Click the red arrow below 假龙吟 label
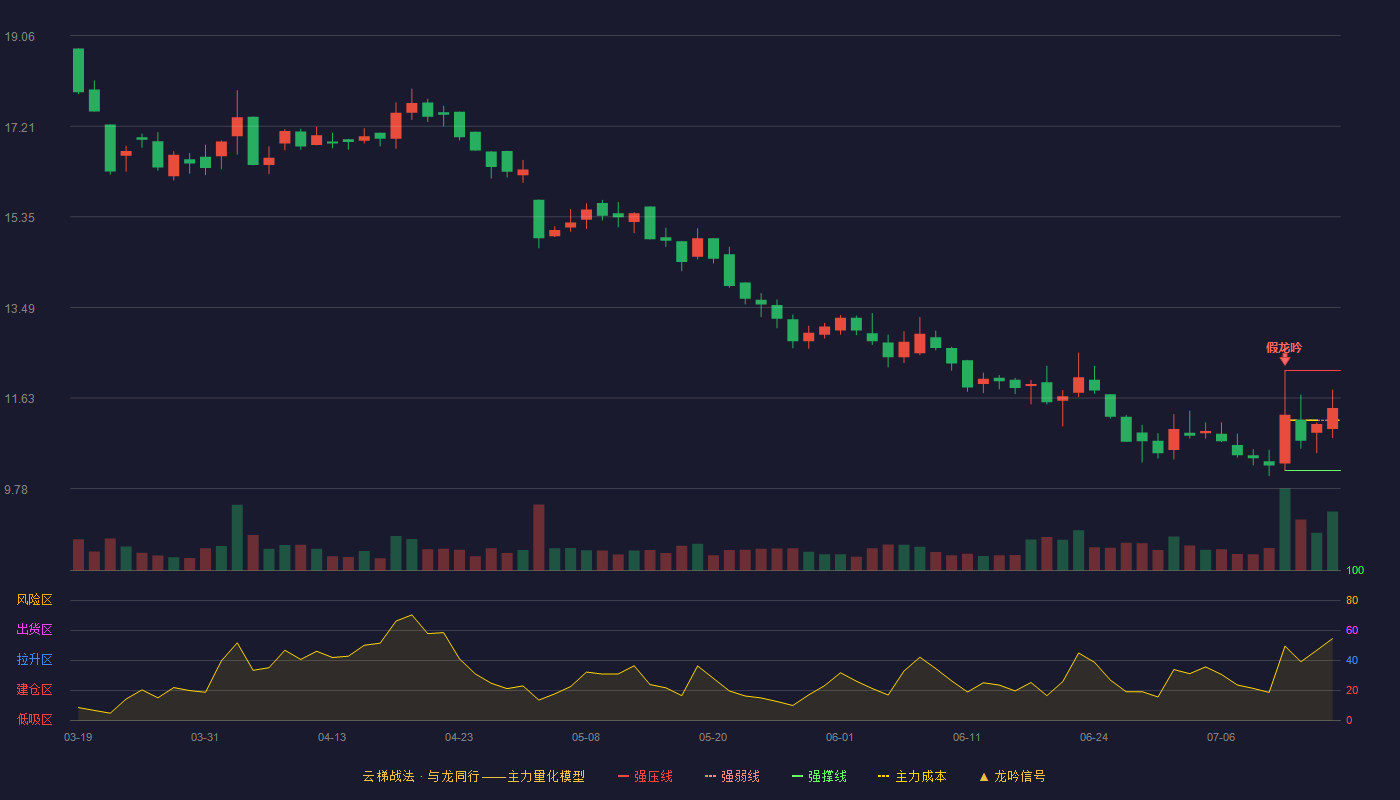 pos(1285,359)
